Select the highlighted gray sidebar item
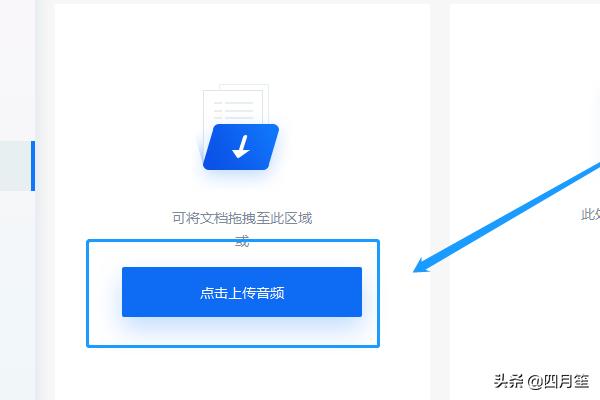 click(15, 166)
